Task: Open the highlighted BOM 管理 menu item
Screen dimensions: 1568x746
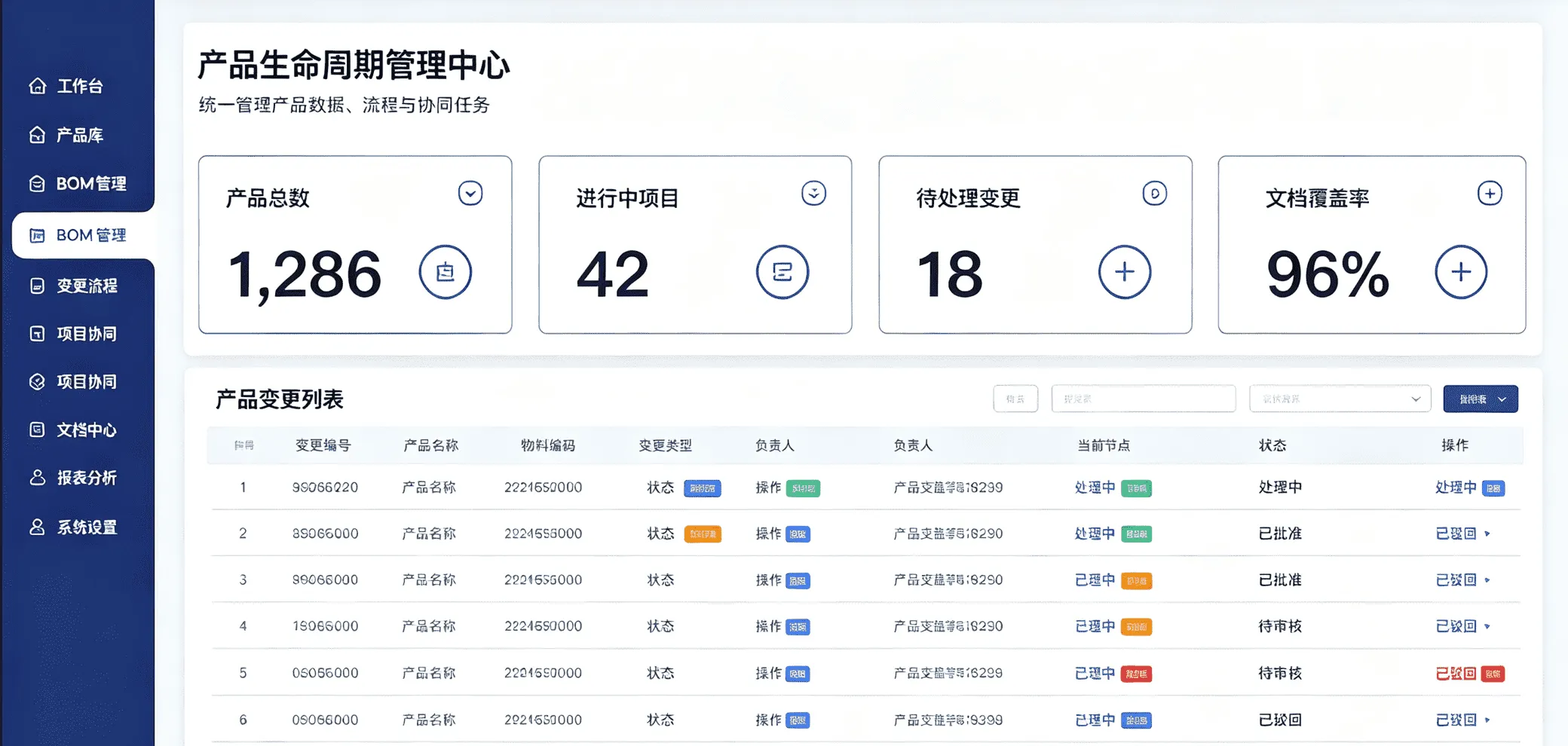Action: (x=83, y=235)
